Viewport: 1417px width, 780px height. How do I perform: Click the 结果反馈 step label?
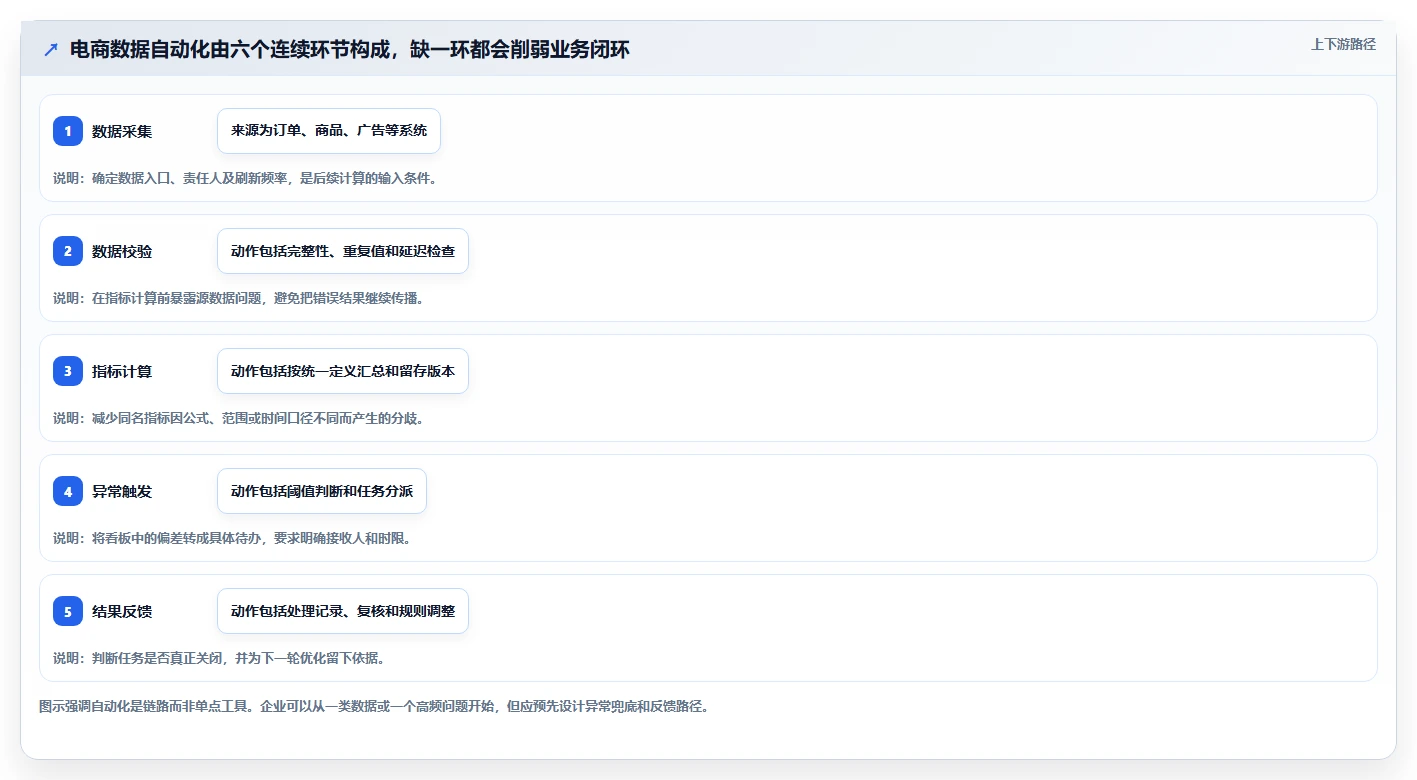click(122, 611)
